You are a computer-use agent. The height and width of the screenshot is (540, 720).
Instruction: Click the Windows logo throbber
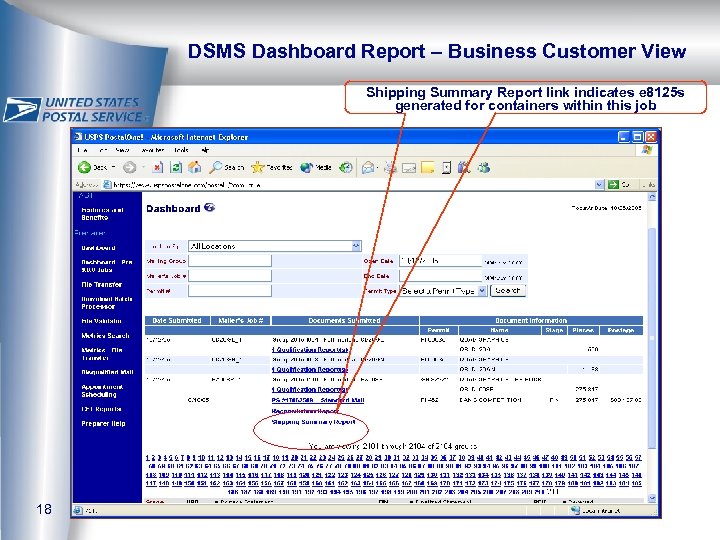[647, 151]
